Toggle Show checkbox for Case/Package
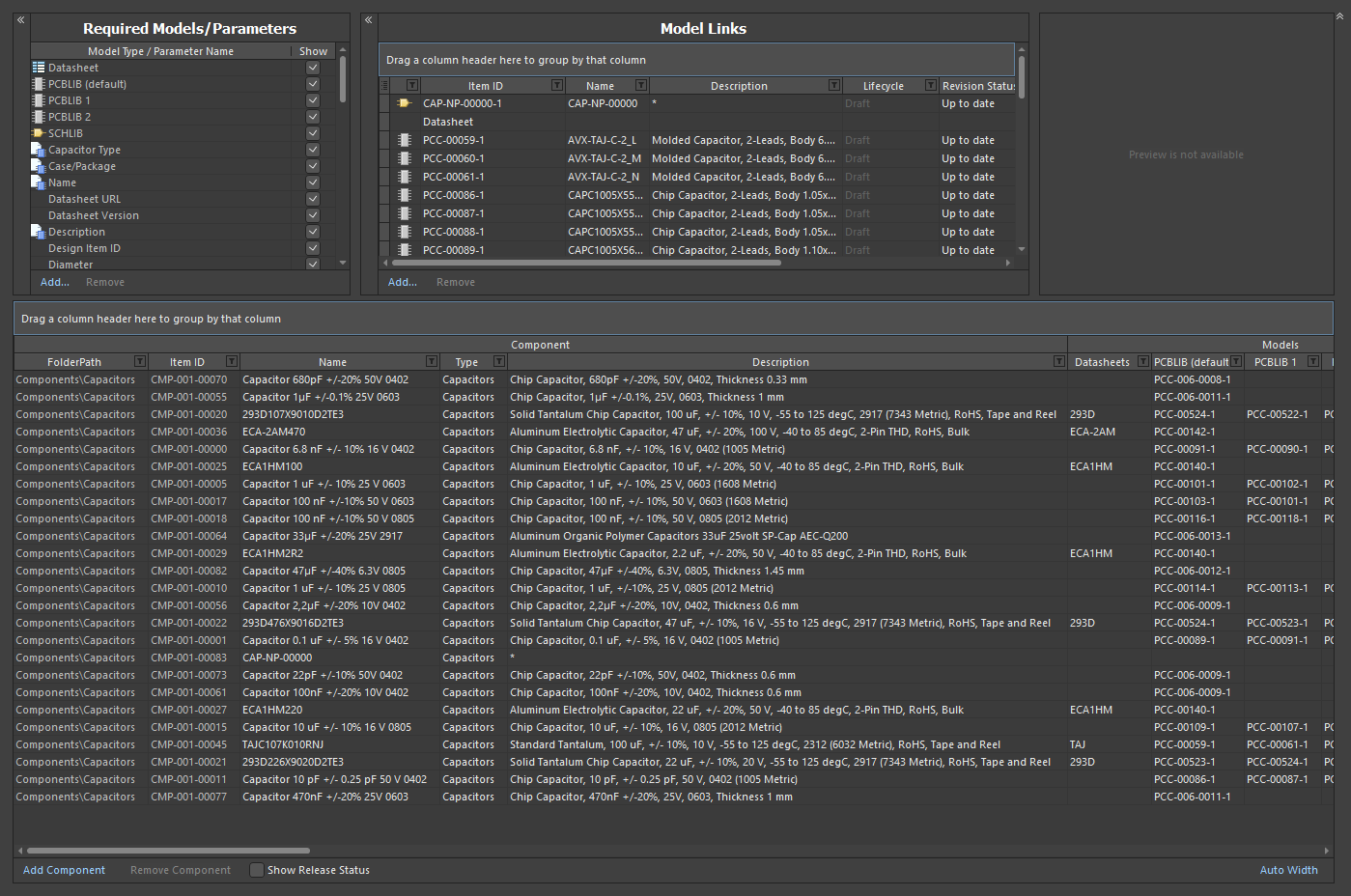1351x896 pixels. tap(313, 166)
